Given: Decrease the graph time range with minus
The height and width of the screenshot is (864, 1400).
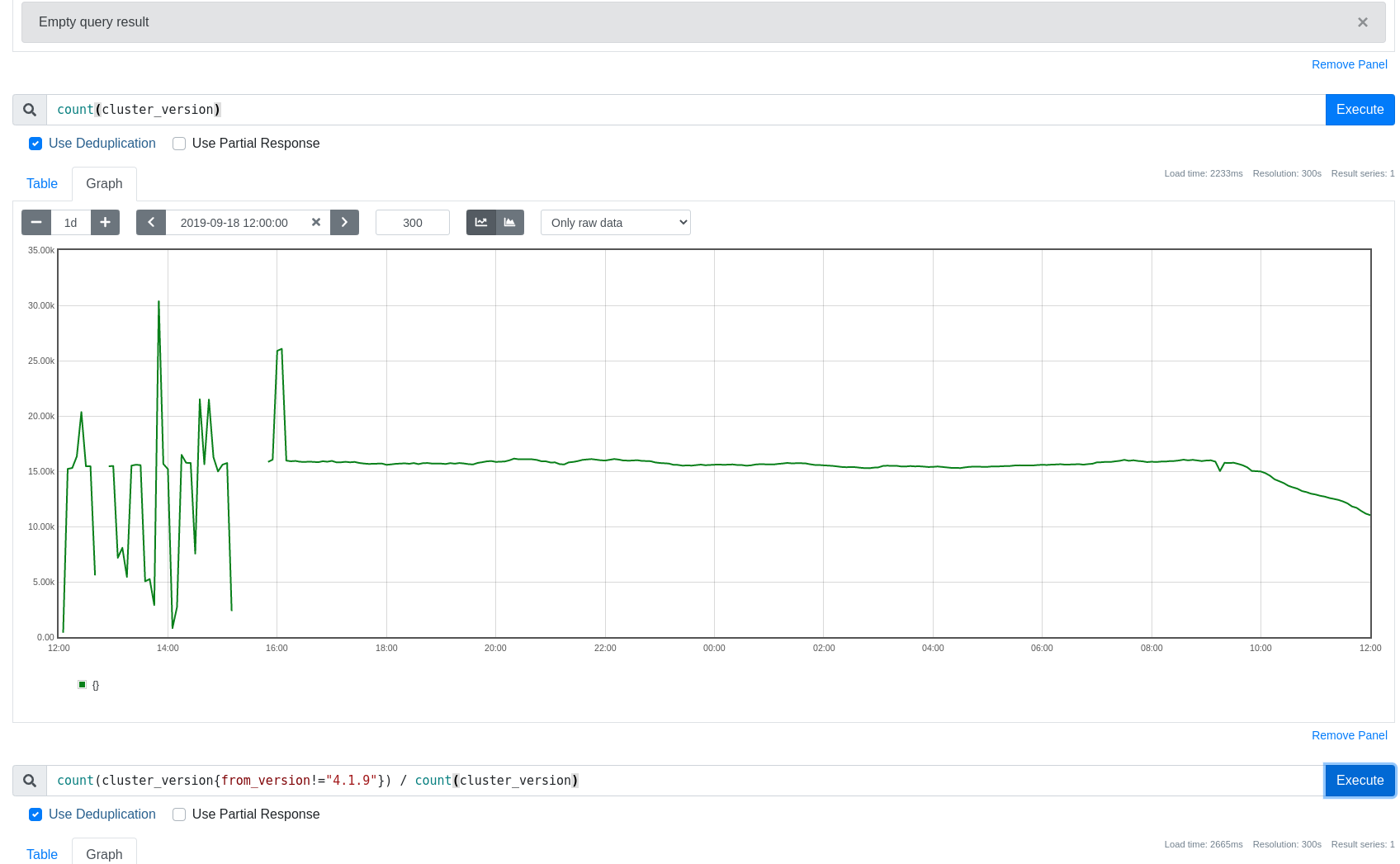Looking at the screenshot, I should pos(36,223).
